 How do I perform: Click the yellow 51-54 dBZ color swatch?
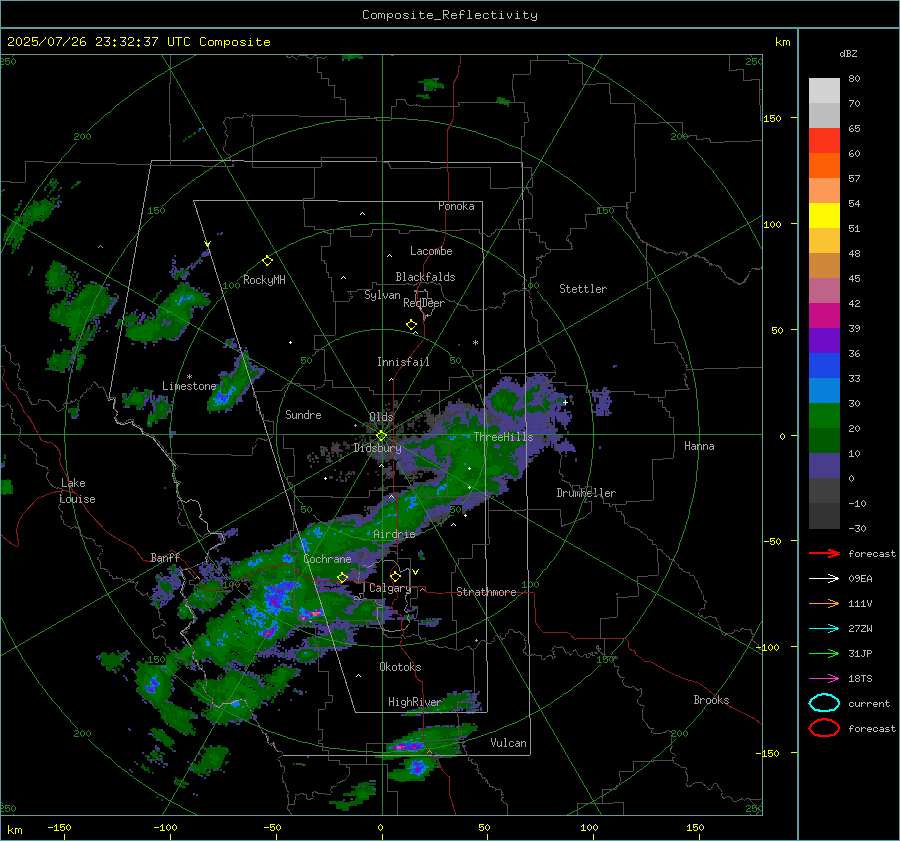pyautogui.click(x=824, y=216)
